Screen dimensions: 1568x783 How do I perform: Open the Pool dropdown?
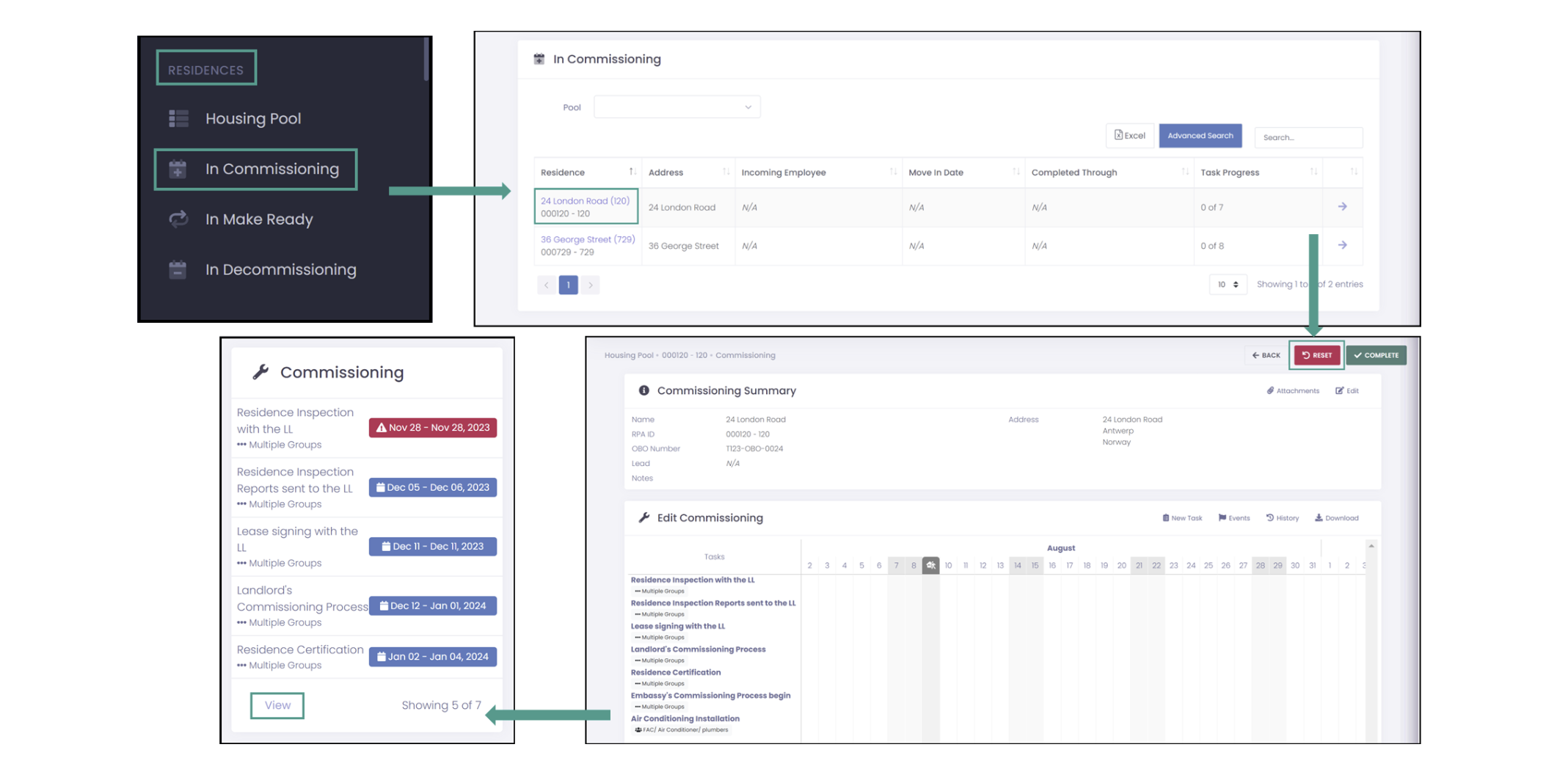click(x=677, y=107)
